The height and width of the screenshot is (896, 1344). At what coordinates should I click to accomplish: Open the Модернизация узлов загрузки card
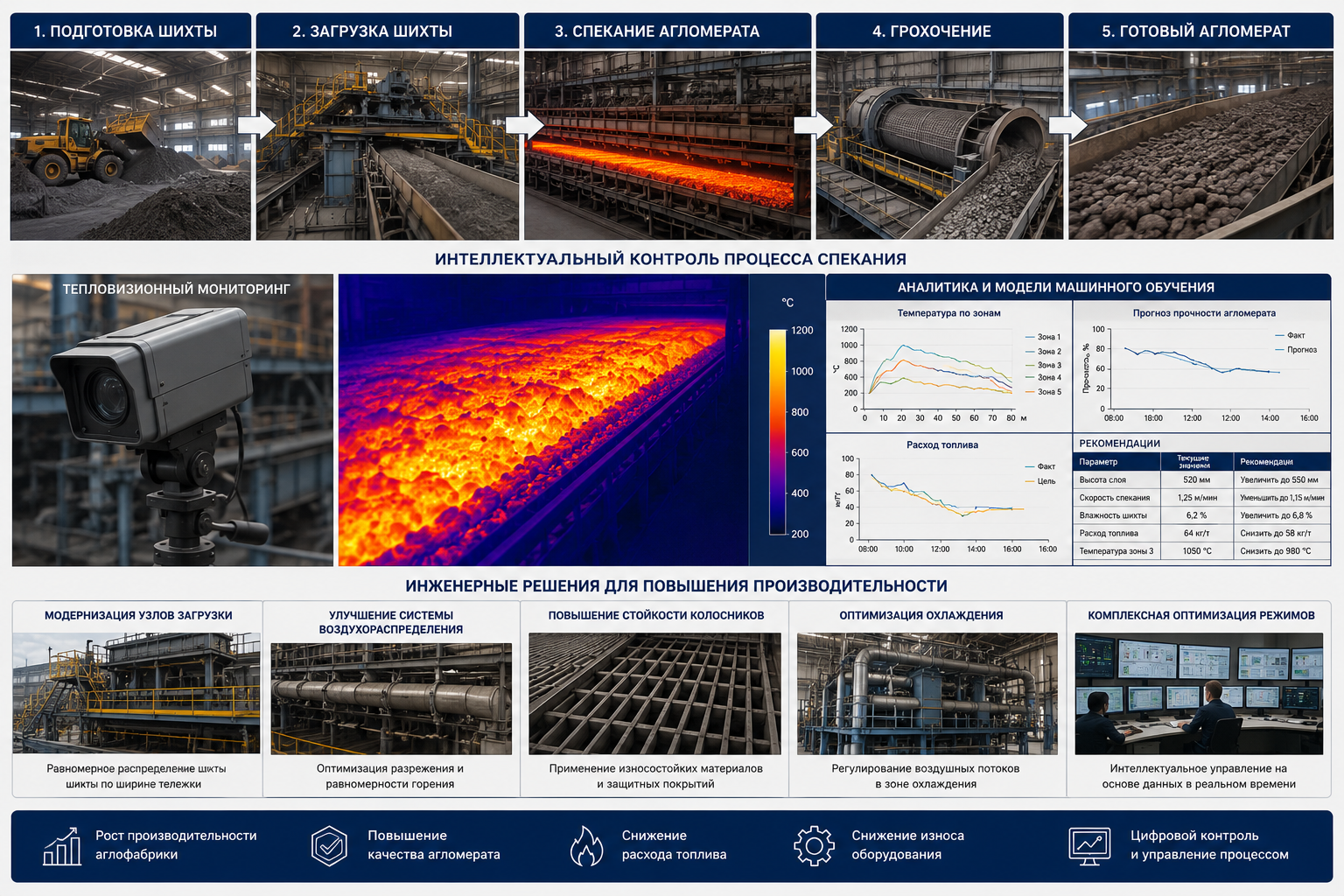(137, 698)
